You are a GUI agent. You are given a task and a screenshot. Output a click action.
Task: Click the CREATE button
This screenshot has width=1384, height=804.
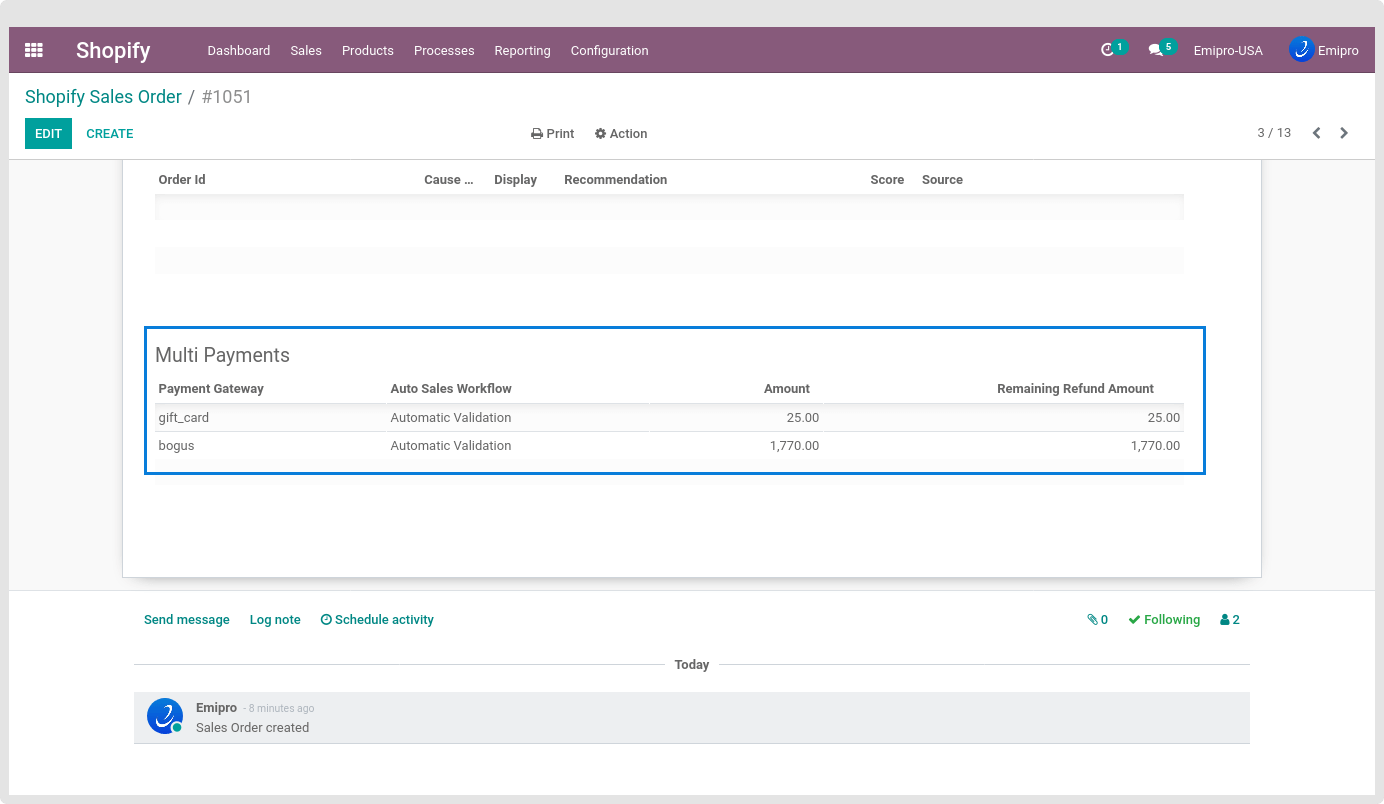pos(110,134)
